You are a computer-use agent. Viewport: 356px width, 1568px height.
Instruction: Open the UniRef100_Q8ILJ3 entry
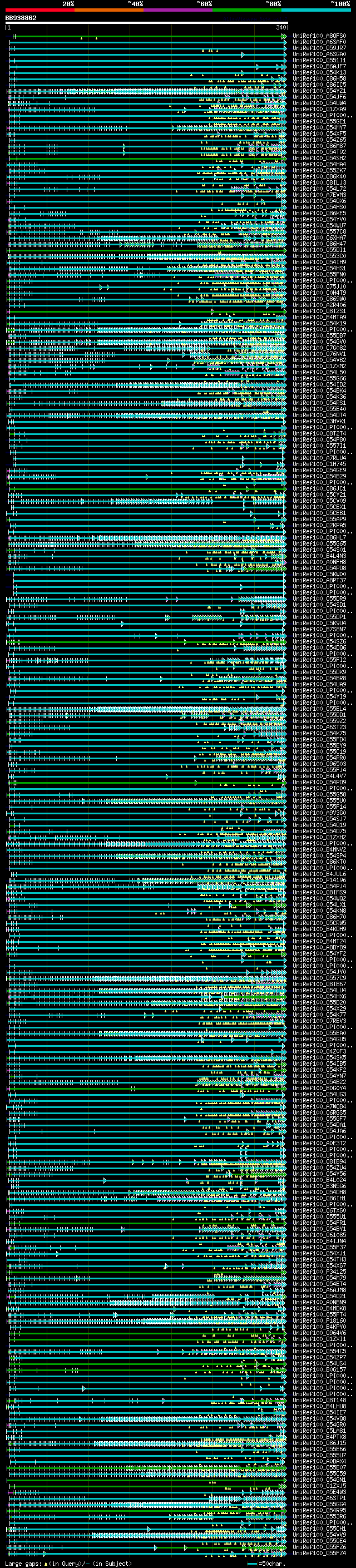(319, 182)
